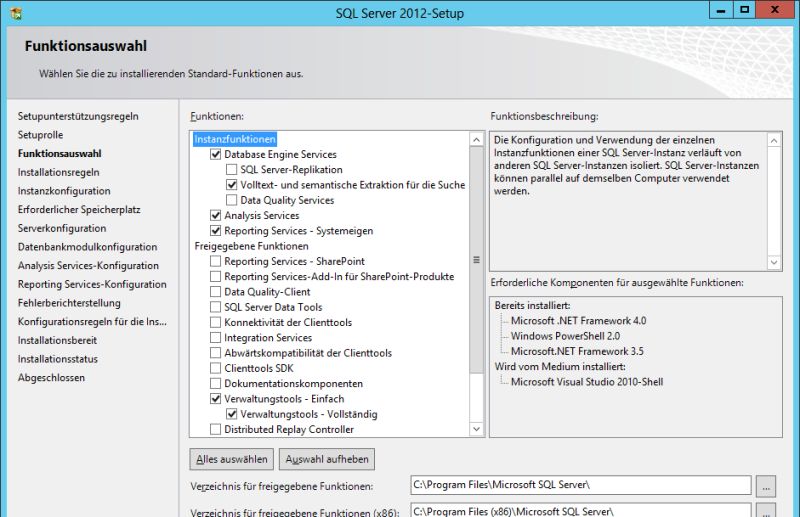Uncheck Volltext- und semantische Extraktion checkbox
The image size is (800, 517).
pos(232,185)
